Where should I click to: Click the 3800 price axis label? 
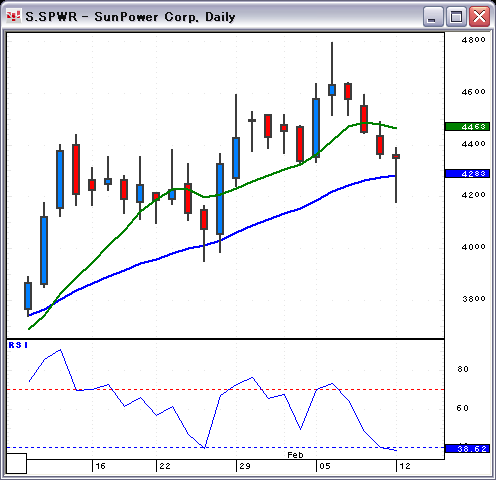tap(473, 299)
